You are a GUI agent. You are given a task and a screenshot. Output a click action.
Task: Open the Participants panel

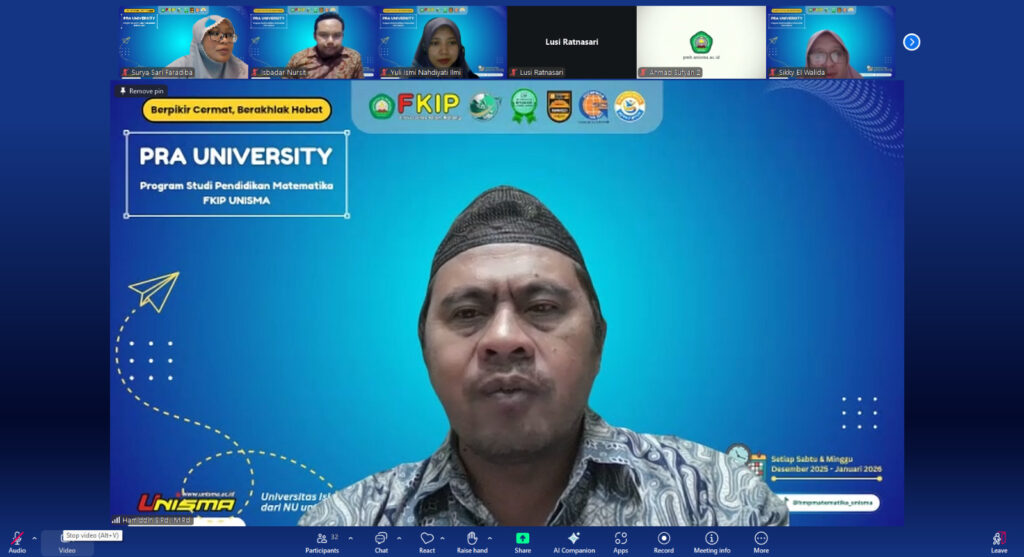[323, 542]
